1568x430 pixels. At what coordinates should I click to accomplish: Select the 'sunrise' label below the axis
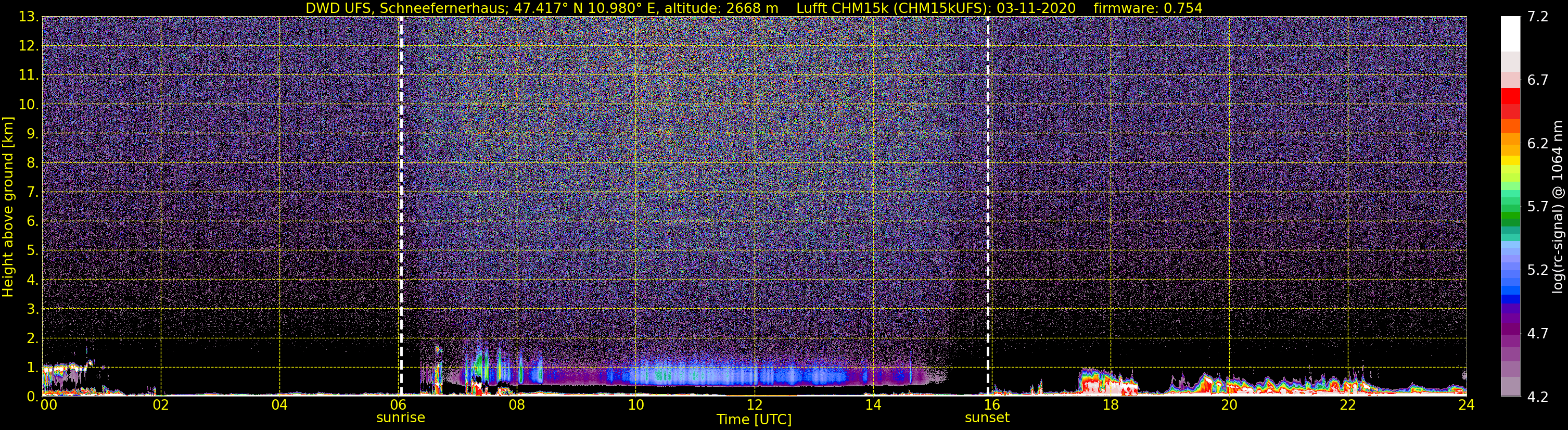pos(401,418)
